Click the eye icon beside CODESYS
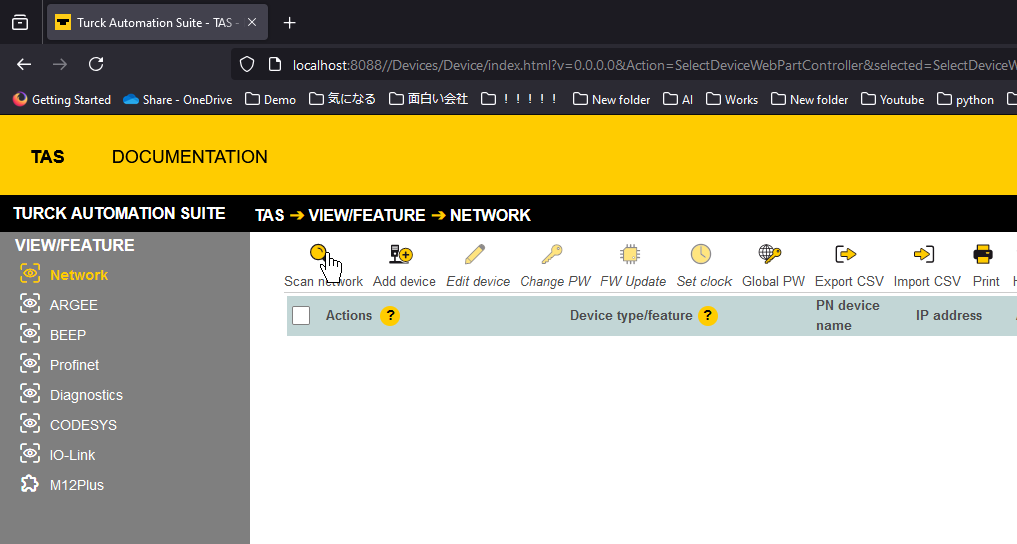This screenshot has width=1017, height=544. pos(30,423)
